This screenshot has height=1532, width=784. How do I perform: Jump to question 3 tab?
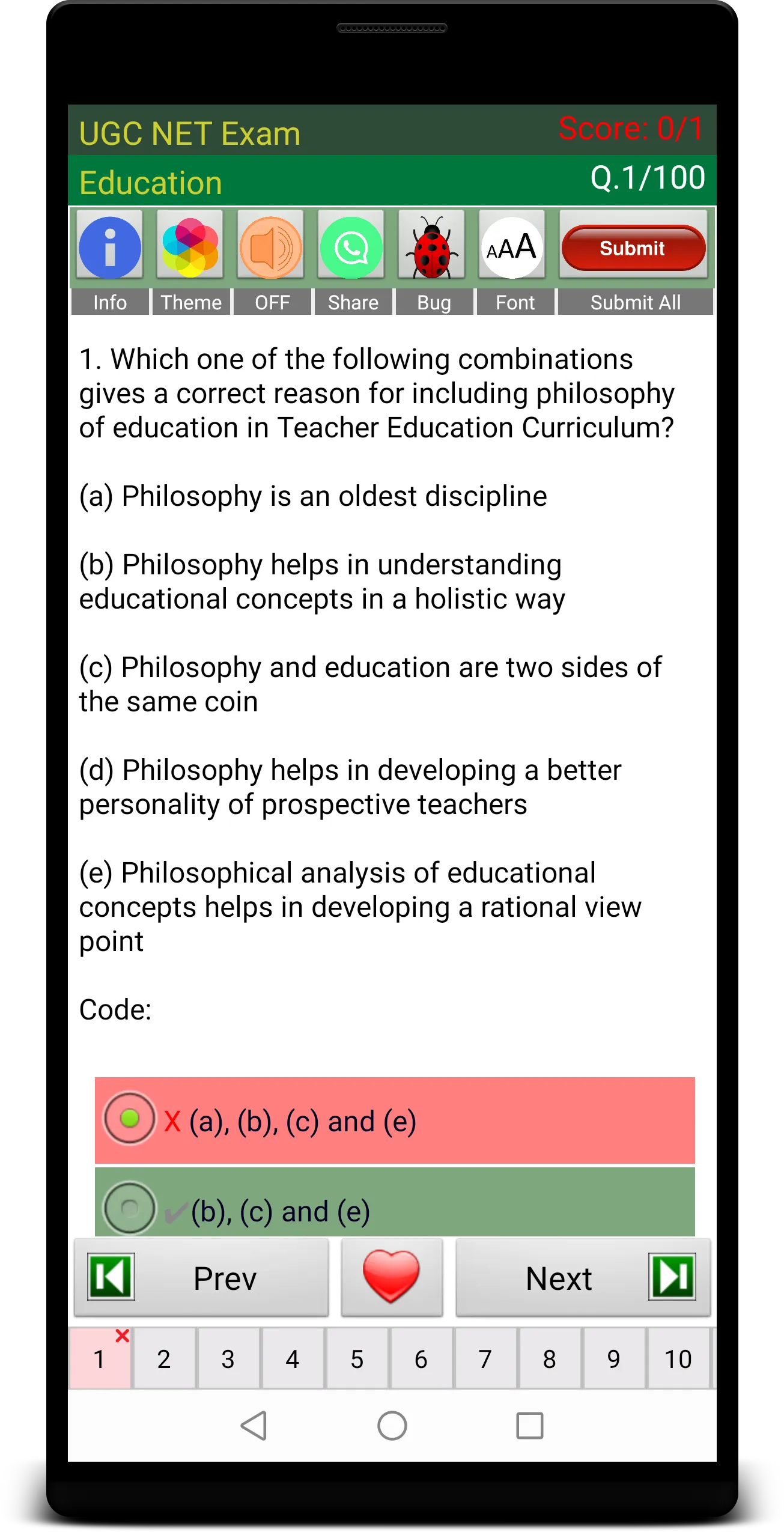(228, 1358)
